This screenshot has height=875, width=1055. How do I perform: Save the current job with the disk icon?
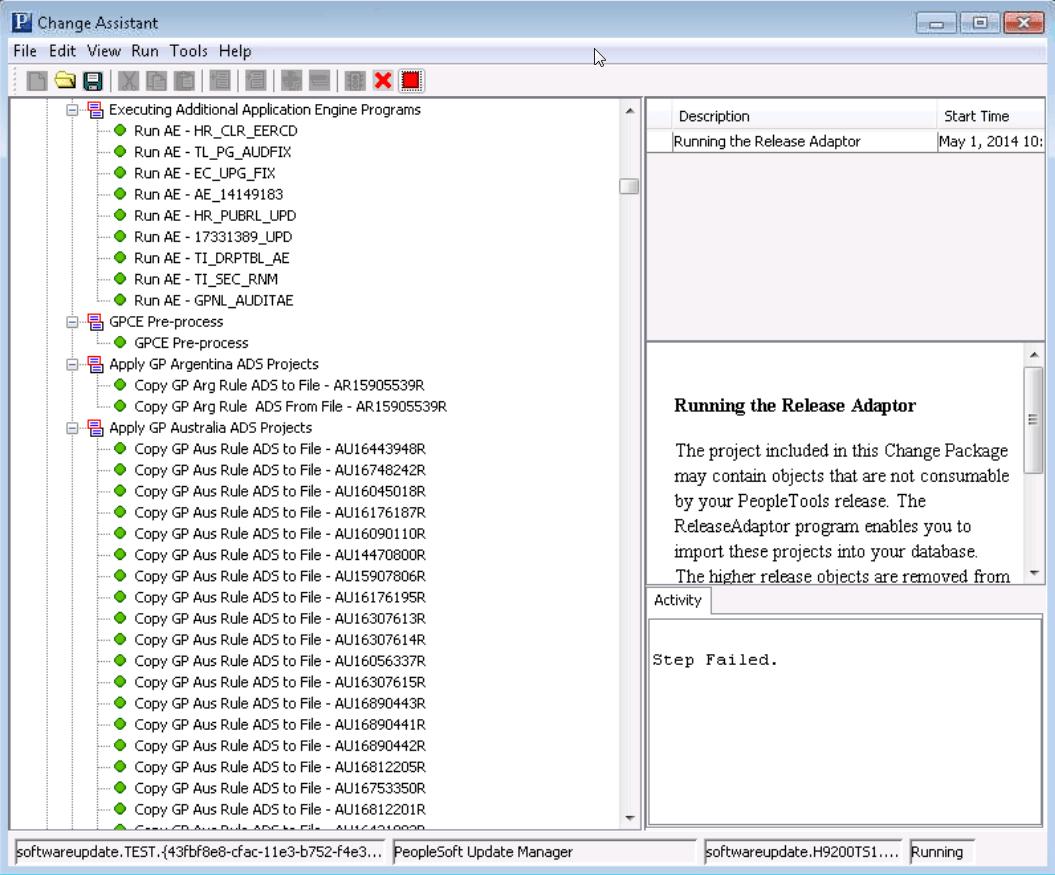(x=93, y=80)
